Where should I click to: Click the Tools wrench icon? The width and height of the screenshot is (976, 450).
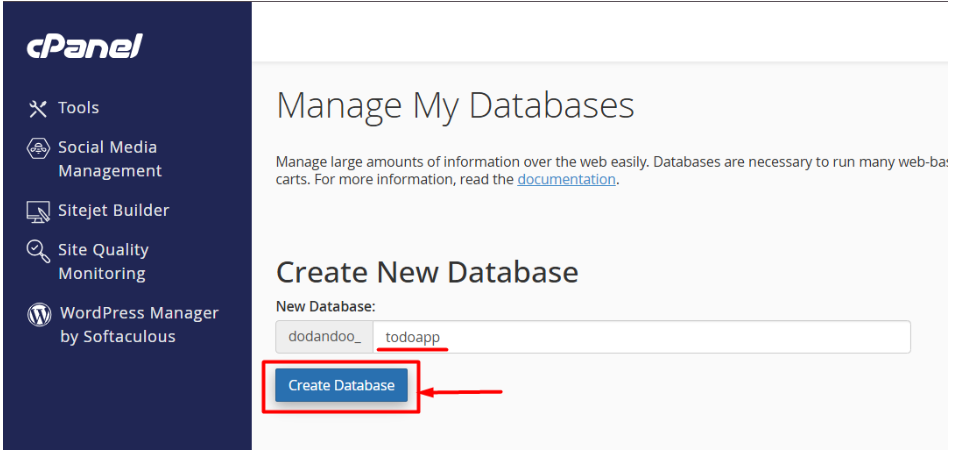point(38,109)
